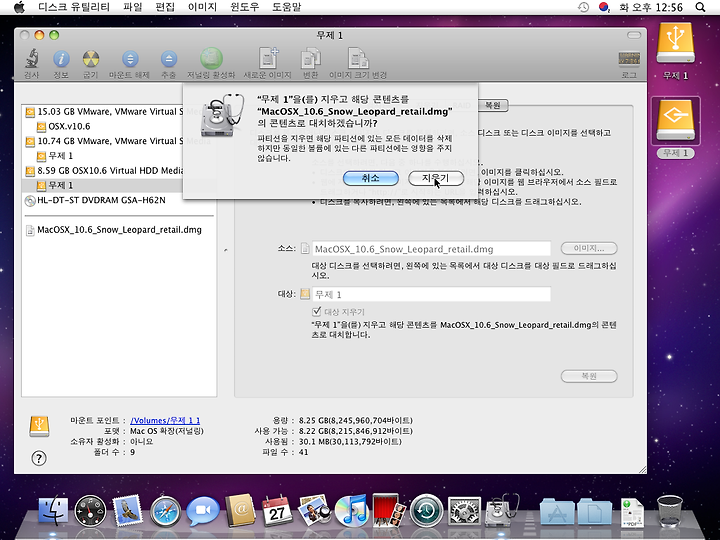
Task: Open Photo Booth from the Dock
Action: click(x=389, y=510)
